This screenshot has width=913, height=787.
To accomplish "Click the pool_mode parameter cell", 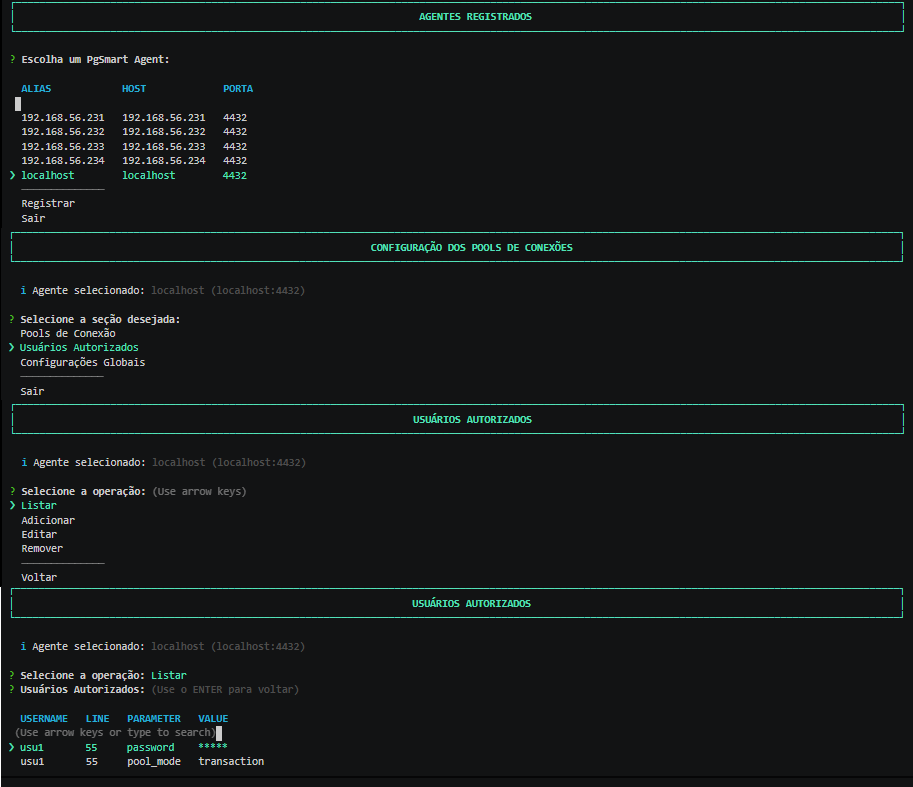I will pos(154,761).
